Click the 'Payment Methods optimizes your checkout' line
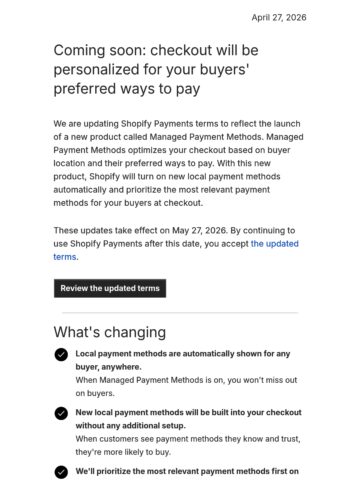Screen dimensions: 360x480 coord(172,150)
